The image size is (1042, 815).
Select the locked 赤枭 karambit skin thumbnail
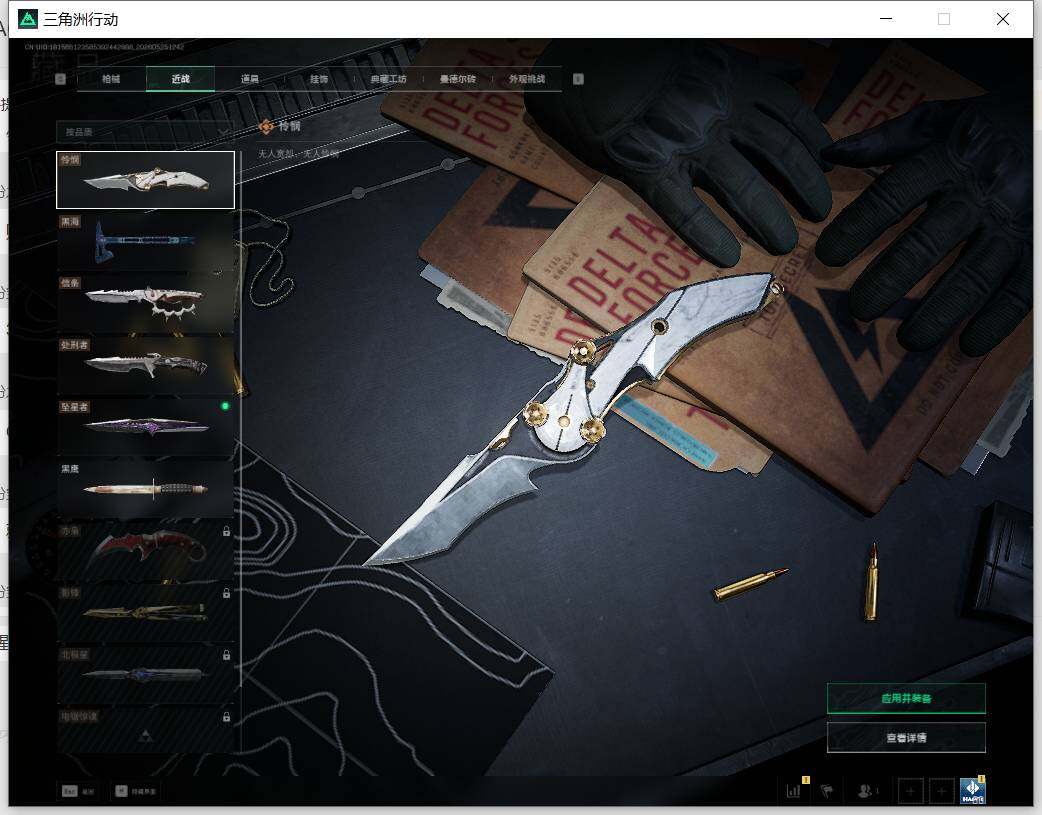146,550
